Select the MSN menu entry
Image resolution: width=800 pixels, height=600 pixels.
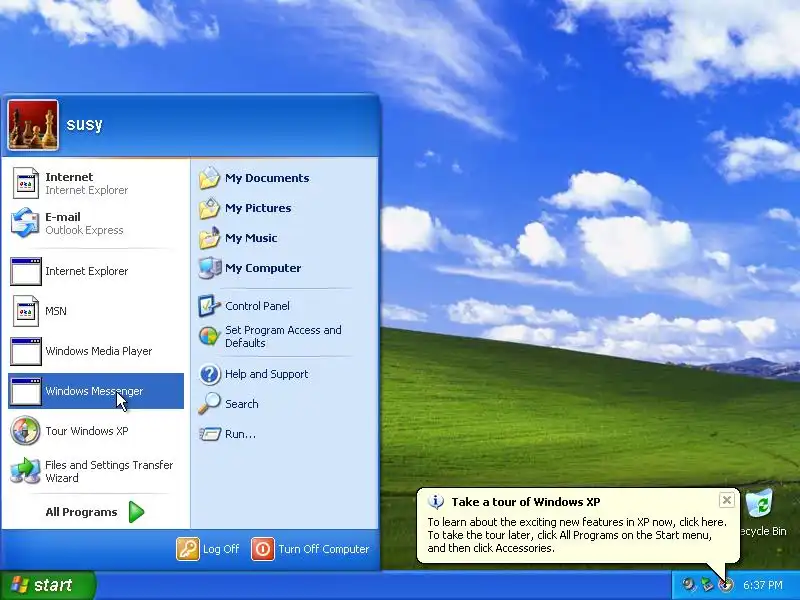[x=96, y=311]
